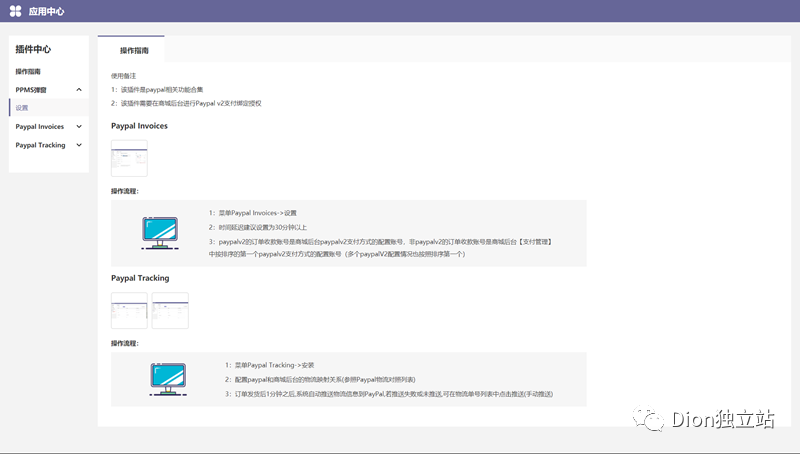800x454 pixels.
Task: Expand the Paypal Invoices sidebar chevron
Action: 79,127
